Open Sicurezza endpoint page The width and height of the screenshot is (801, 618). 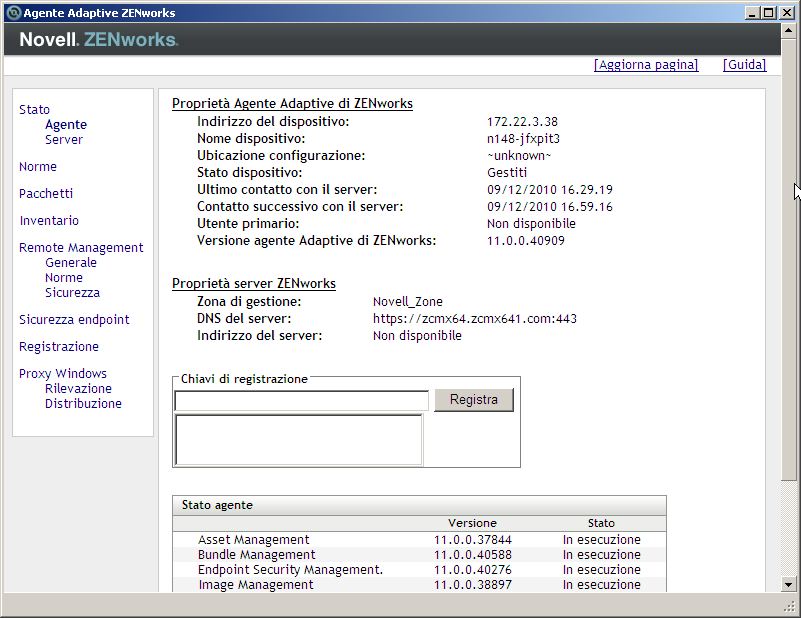pyautogui.click(x=75, y=320)
